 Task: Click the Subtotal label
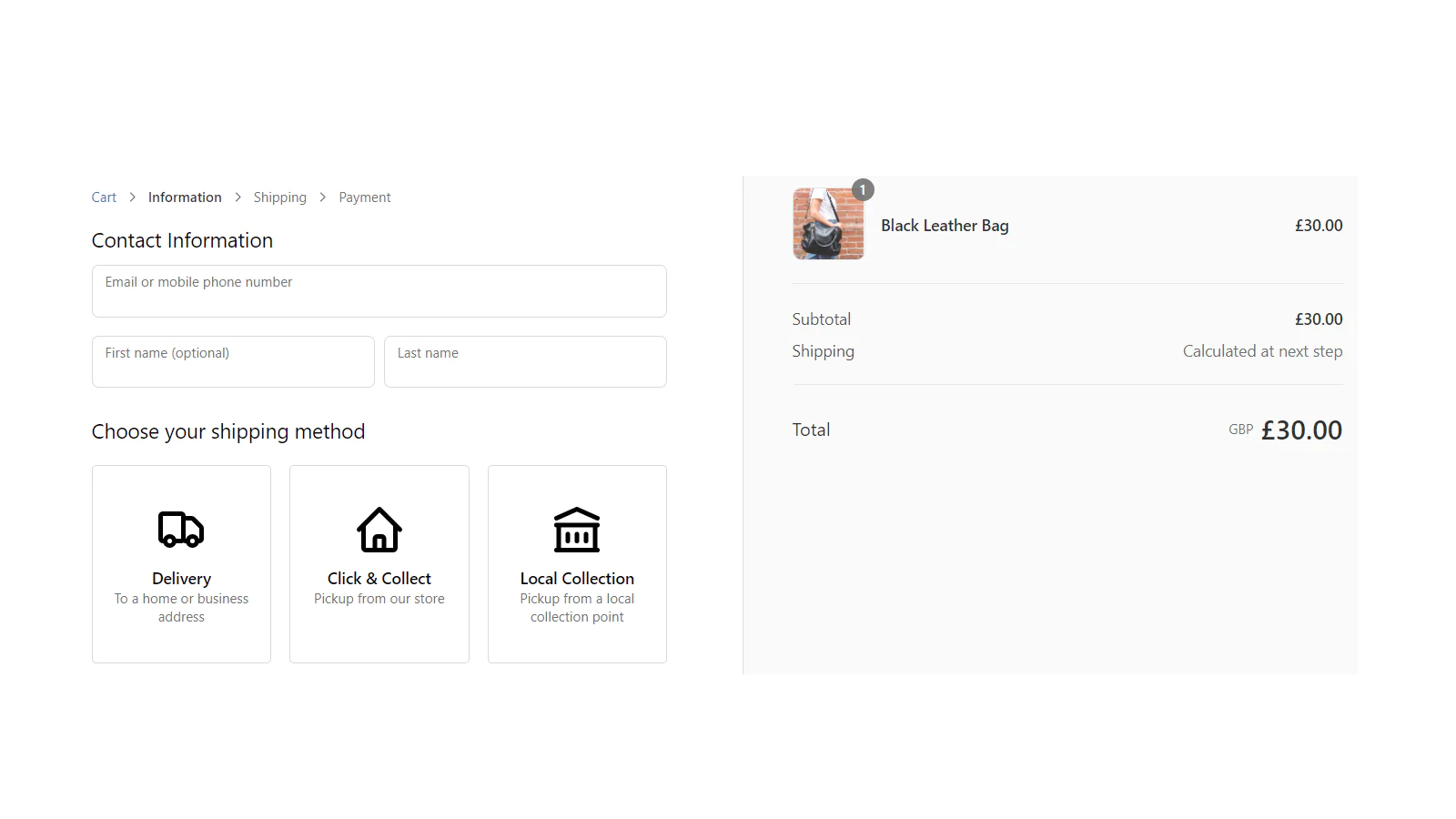[822, 319]
